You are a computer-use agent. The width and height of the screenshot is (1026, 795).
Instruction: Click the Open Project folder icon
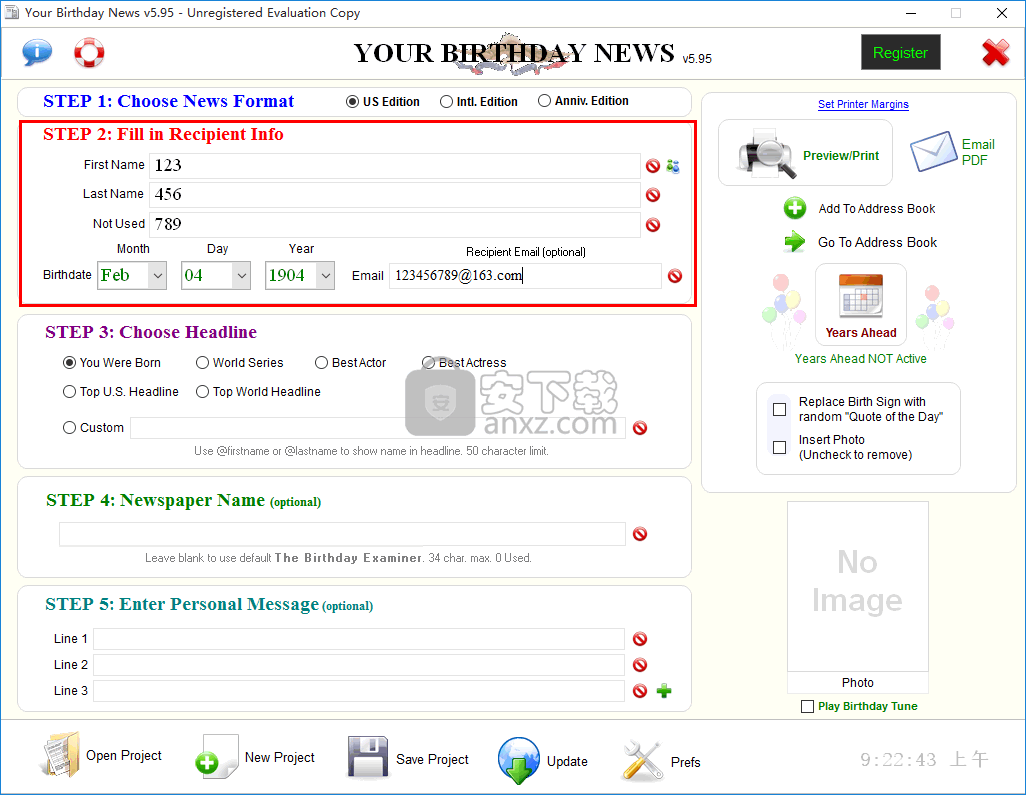click(x=60, y=755)
